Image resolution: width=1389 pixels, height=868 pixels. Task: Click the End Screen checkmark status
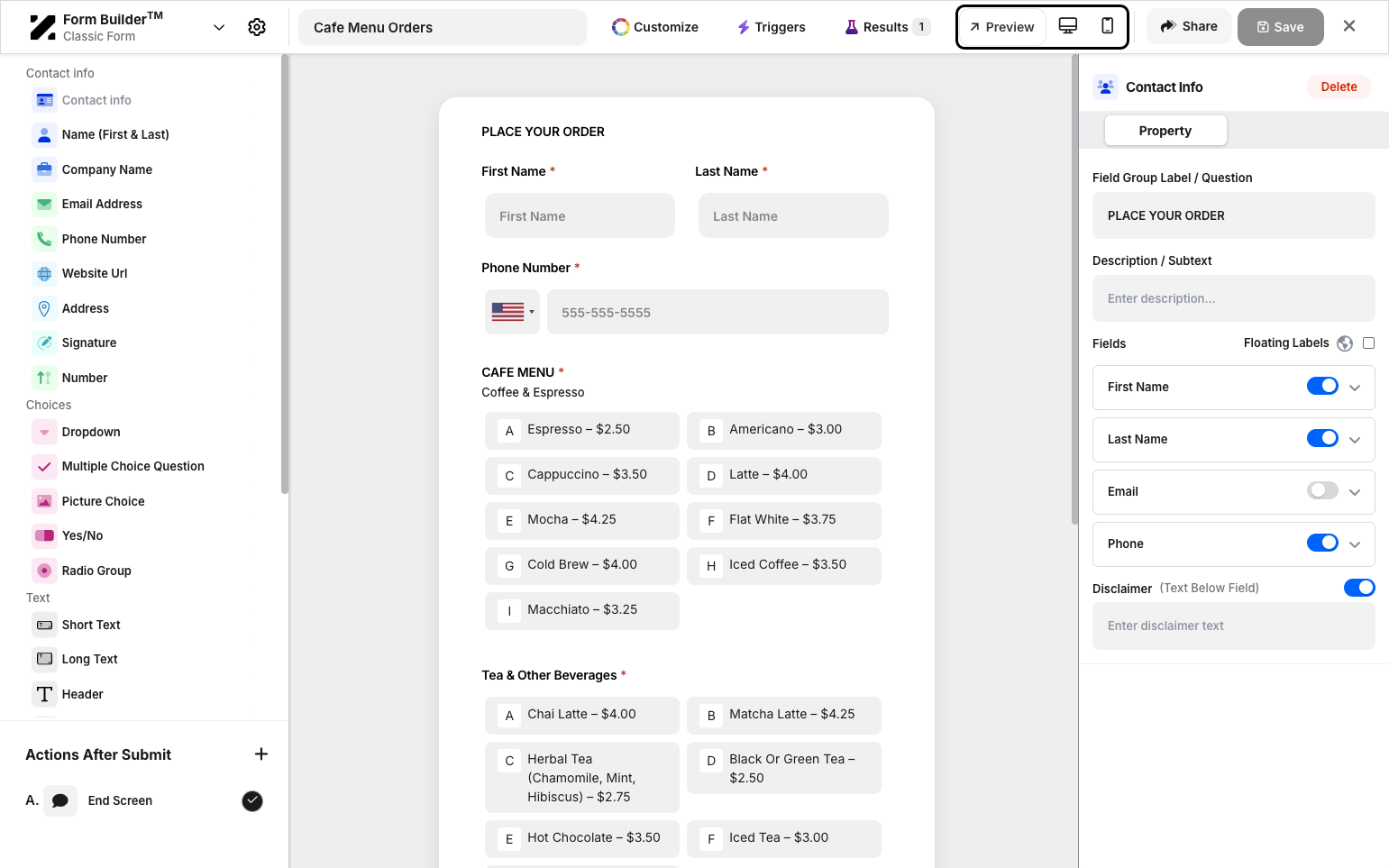point(252,800)
